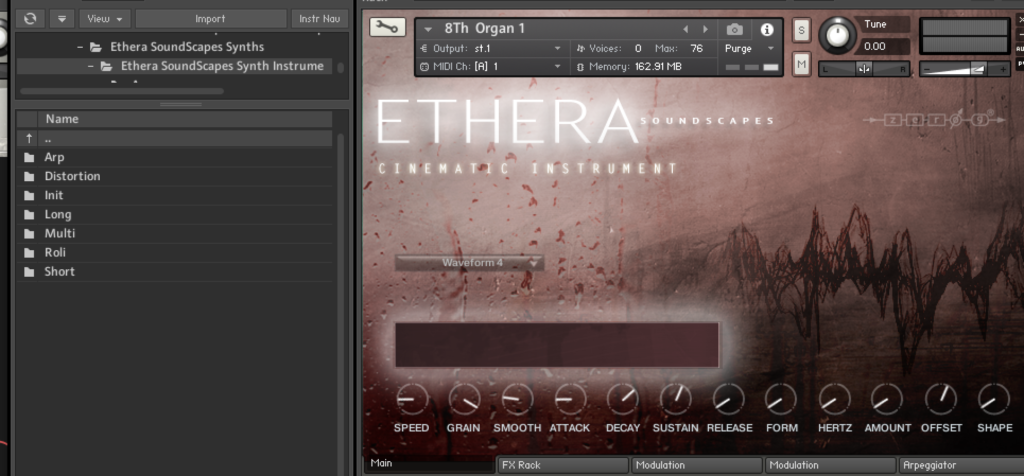
Task: Click the Arp folder icon
Action: [x=29, y=157]
